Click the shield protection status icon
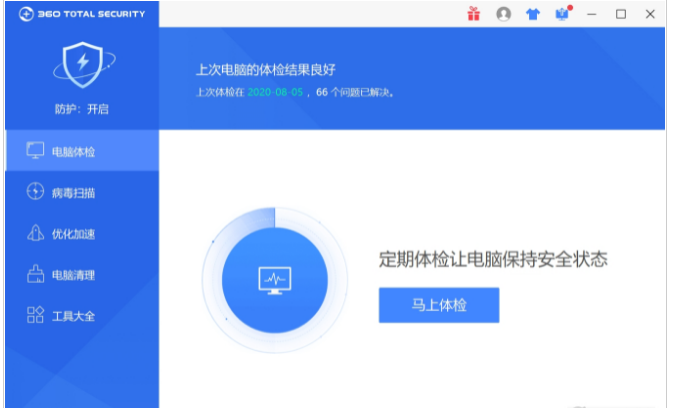The height and width of the screenshot is (408, 680). coord(83,65)
